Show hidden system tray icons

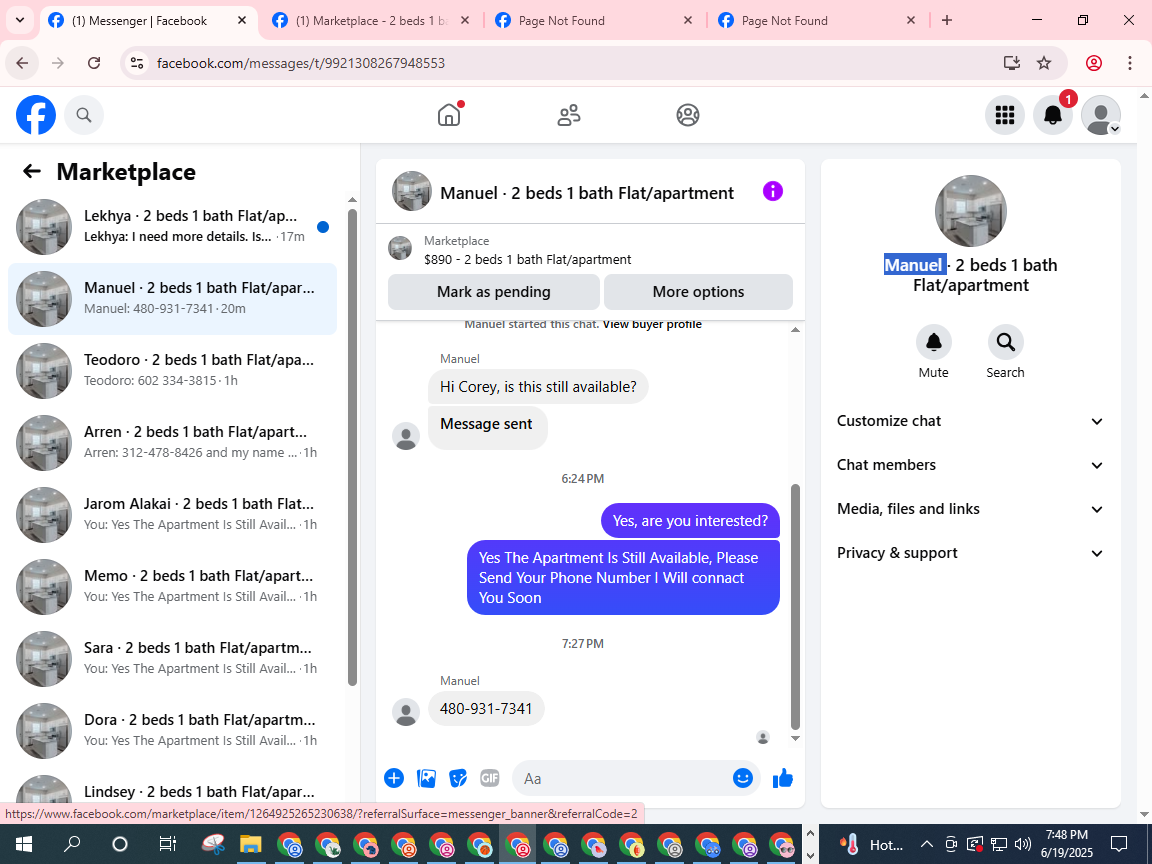point(927,844)
